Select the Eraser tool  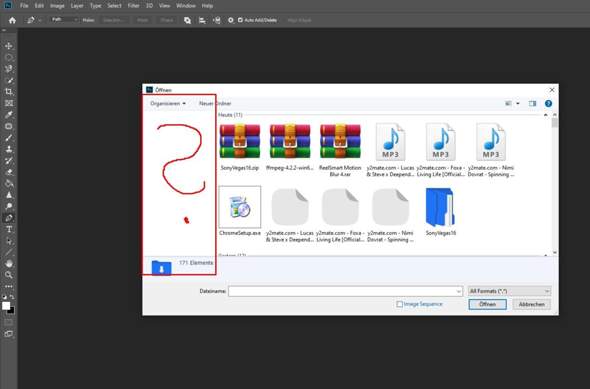tap(9, 172)
